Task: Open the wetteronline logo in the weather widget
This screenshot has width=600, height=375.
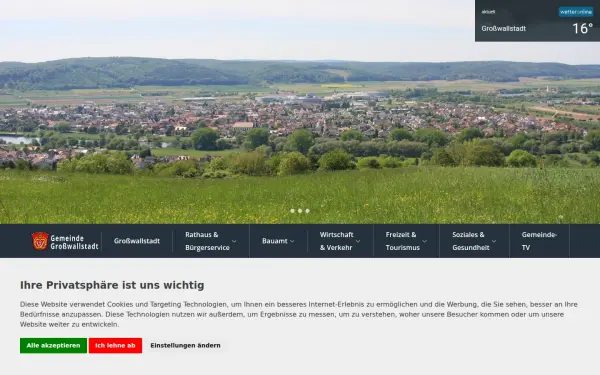Action: click(x=576, y=12)
